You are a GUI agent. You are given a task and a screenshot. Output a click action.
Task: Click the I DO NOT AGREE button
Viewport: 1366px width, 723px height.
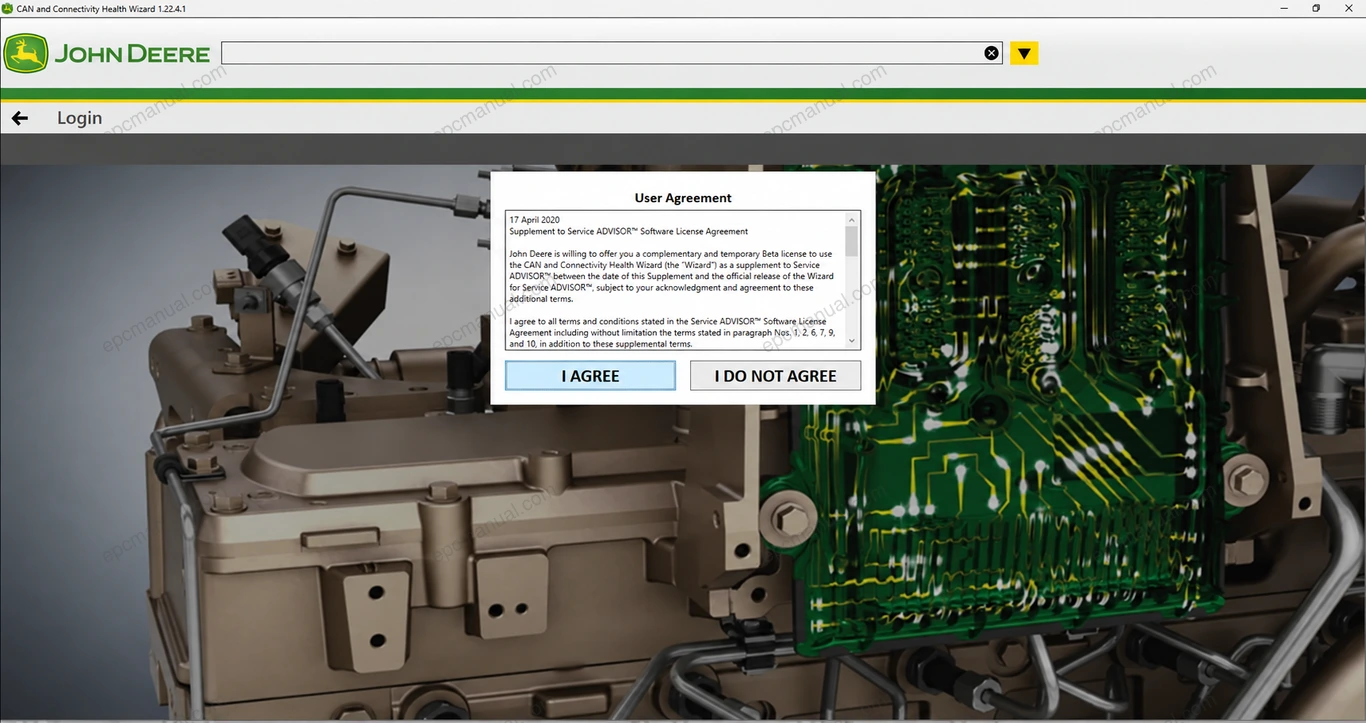(x=775, y=376)
